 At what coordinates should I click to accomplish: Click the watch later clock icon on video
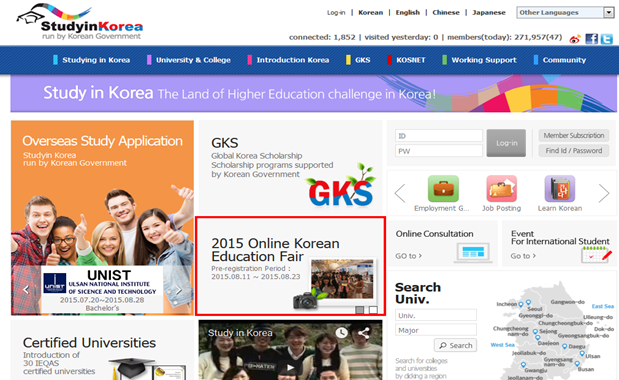point(341,333)
